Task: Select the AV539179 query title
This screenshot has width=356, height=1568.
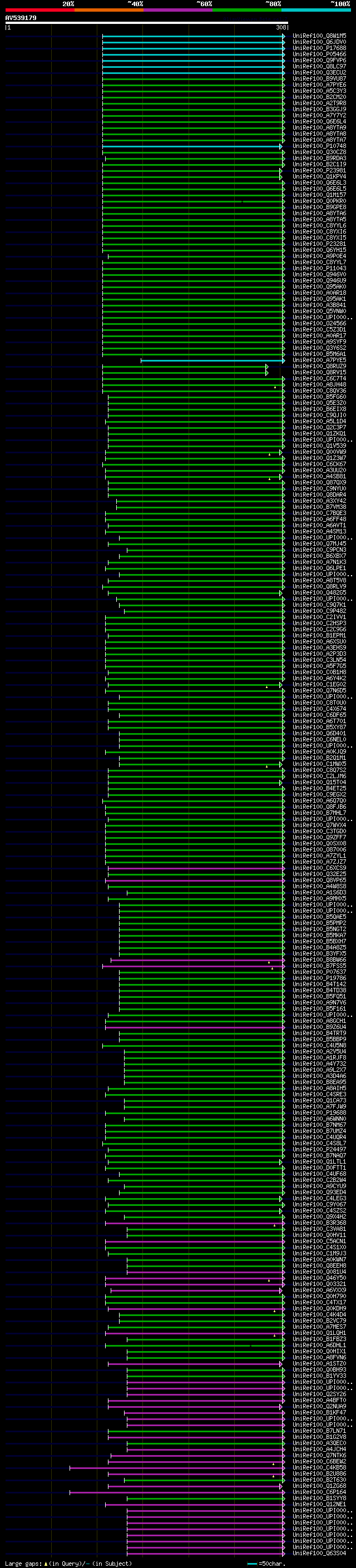Action: [21, 18]
